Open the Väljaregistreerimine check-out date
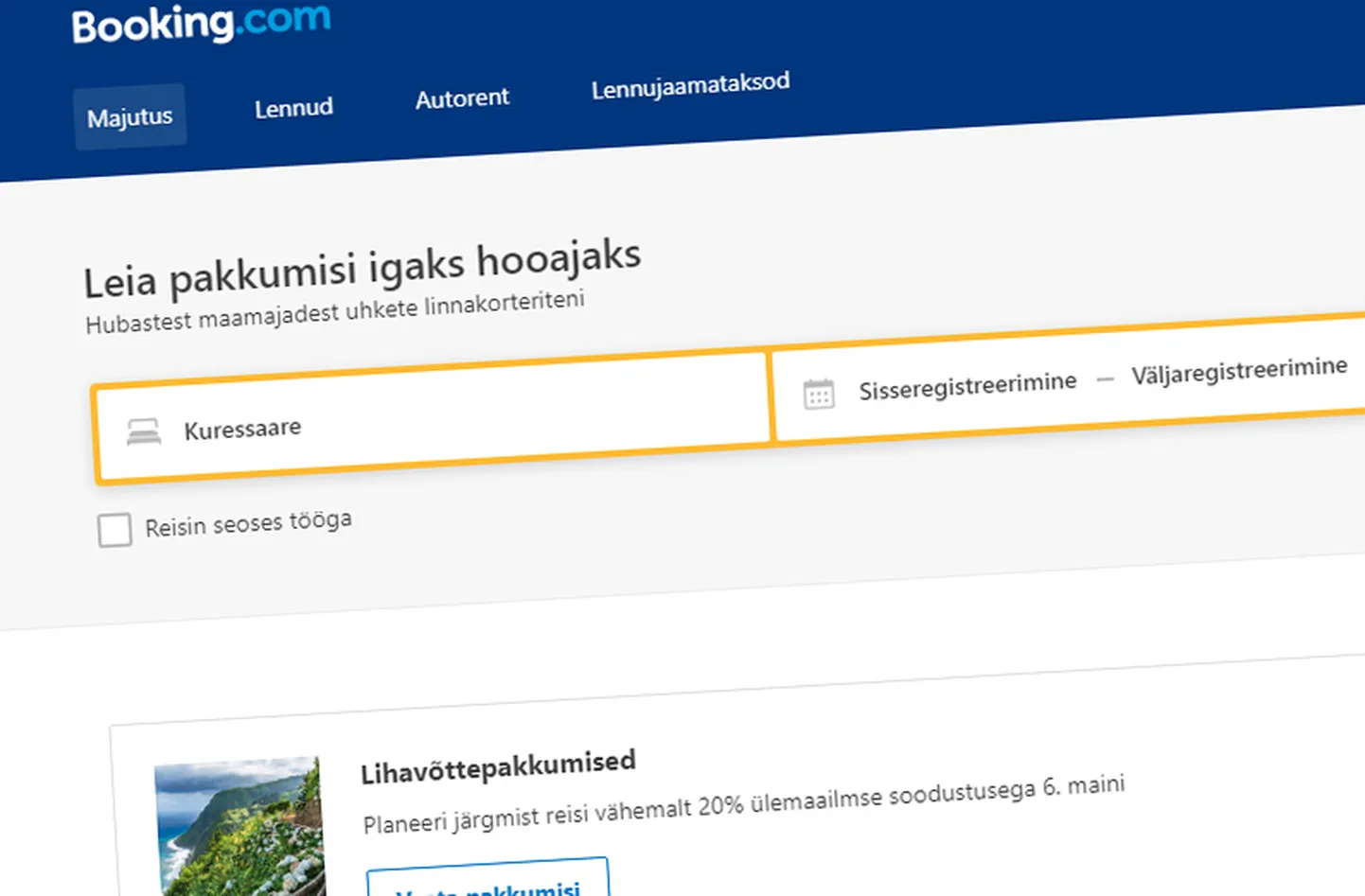The height and width of the screenshot is (896, 1365). click(x=1239, y=370)
